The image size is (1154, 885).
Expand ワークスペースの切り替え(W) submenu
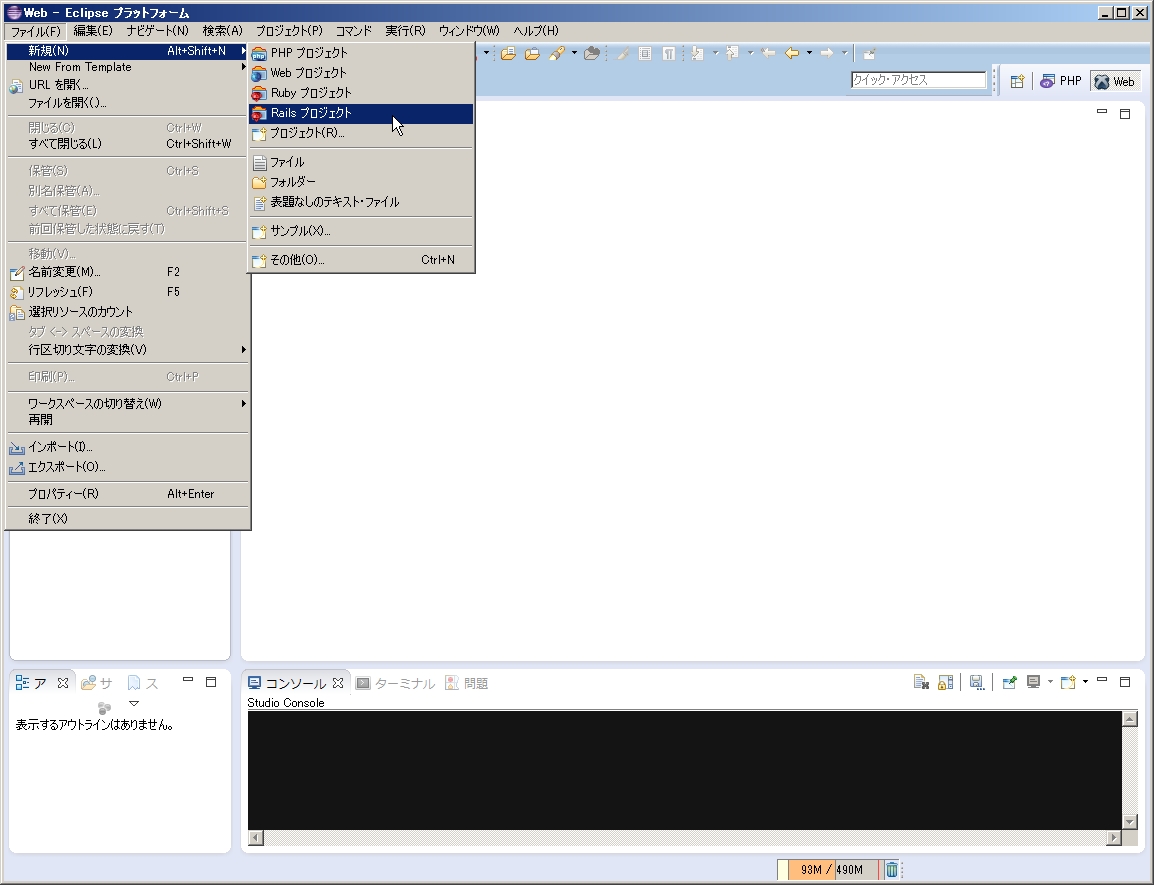click(128, 403)
